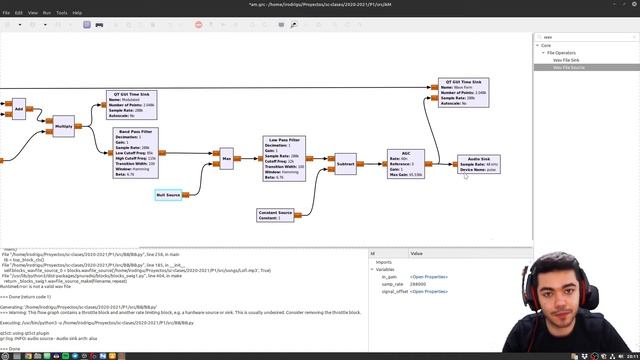Select the Audio Sink block

click(479, 164)
